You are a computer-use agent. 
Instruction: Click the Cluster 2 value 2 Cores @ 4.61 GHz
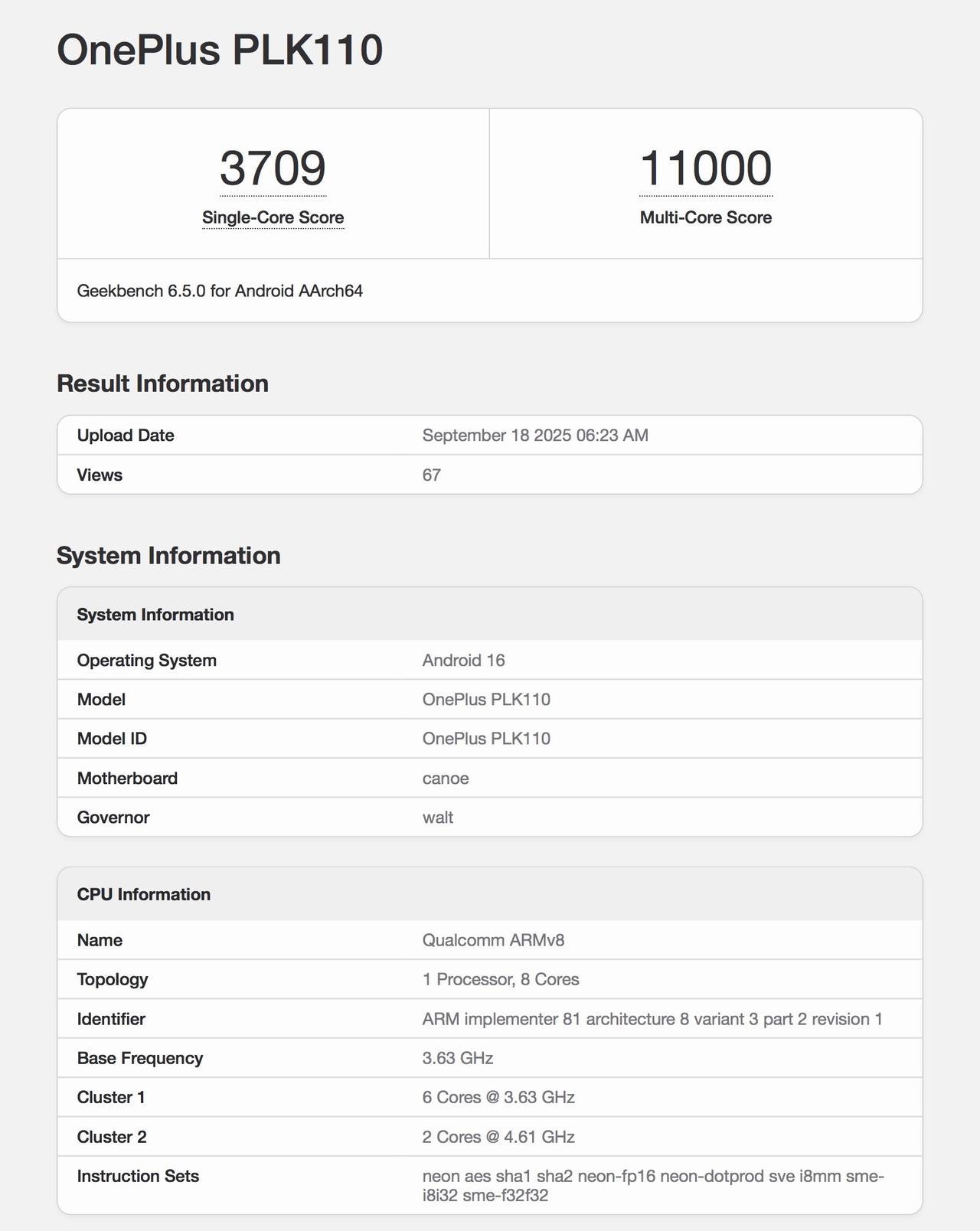(x=498, y=1137)
